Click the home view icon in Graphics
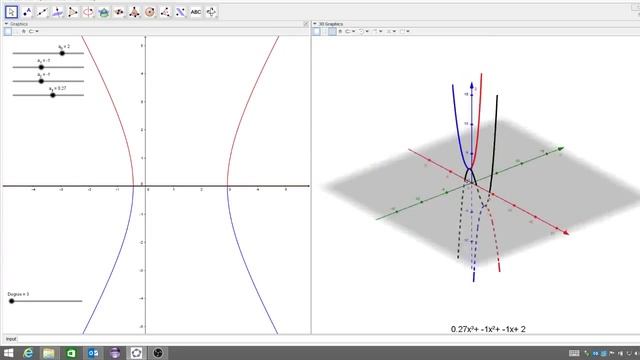The width and height of the screenshot is (640, 360). coord(24,31)
